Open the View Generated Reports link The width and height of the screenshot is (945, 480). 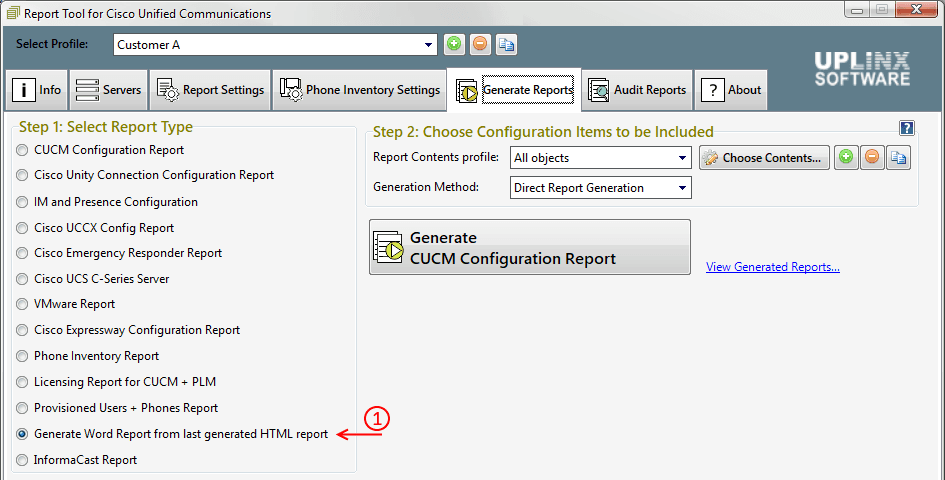click(773, 267)
